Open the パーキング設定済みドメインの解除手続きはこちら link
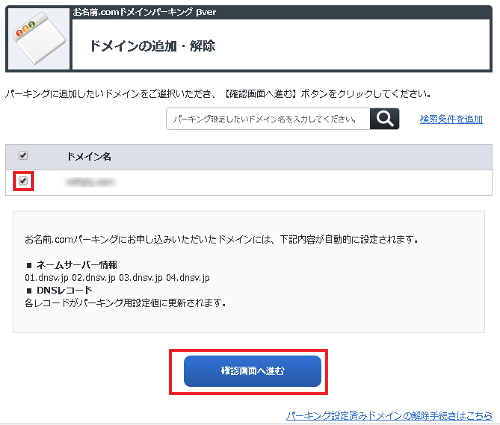 [389, 416]
